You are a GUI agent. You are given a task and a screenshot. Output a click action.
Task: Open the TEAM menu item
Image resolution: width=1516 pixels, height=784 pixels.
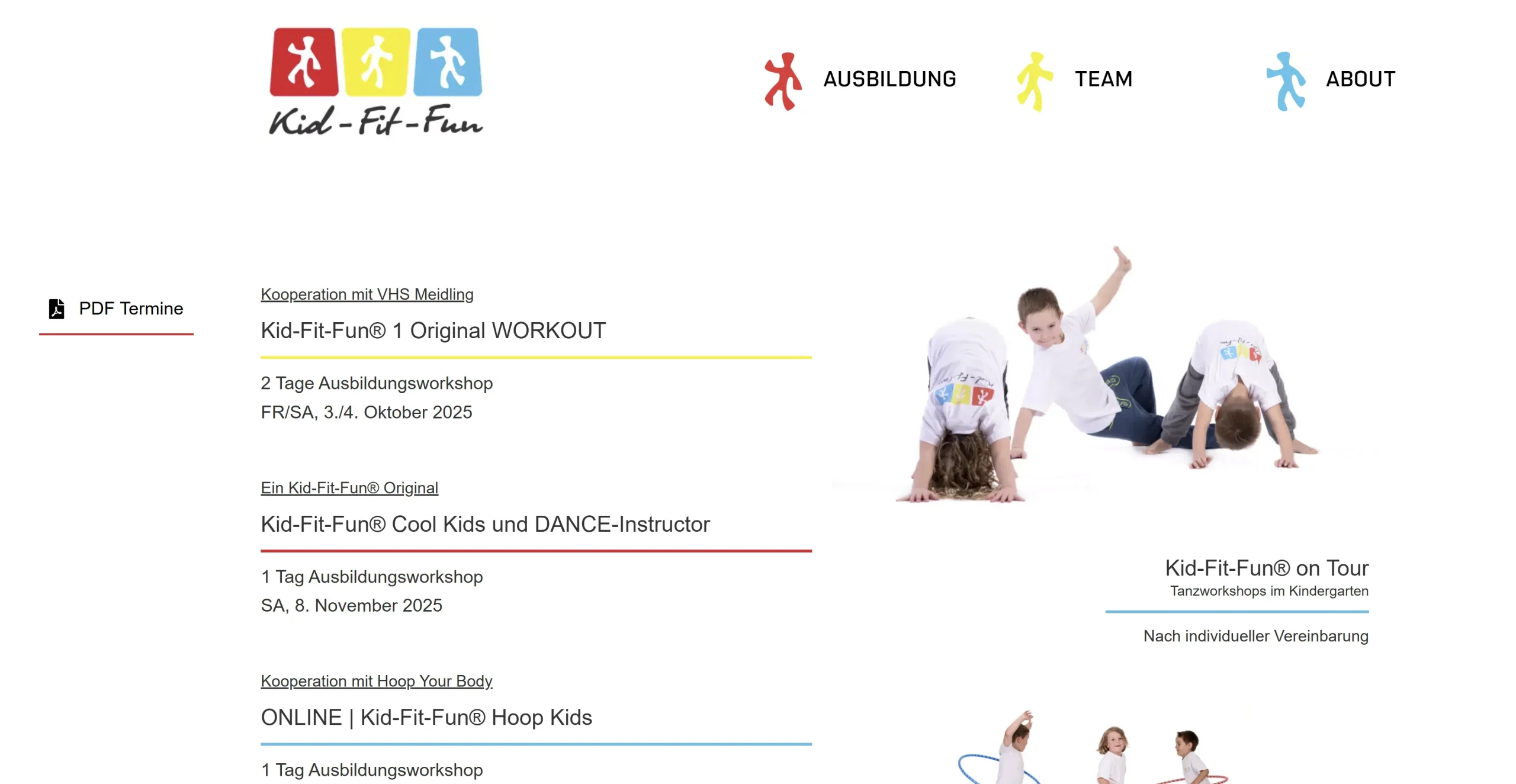coord(1103,79)
